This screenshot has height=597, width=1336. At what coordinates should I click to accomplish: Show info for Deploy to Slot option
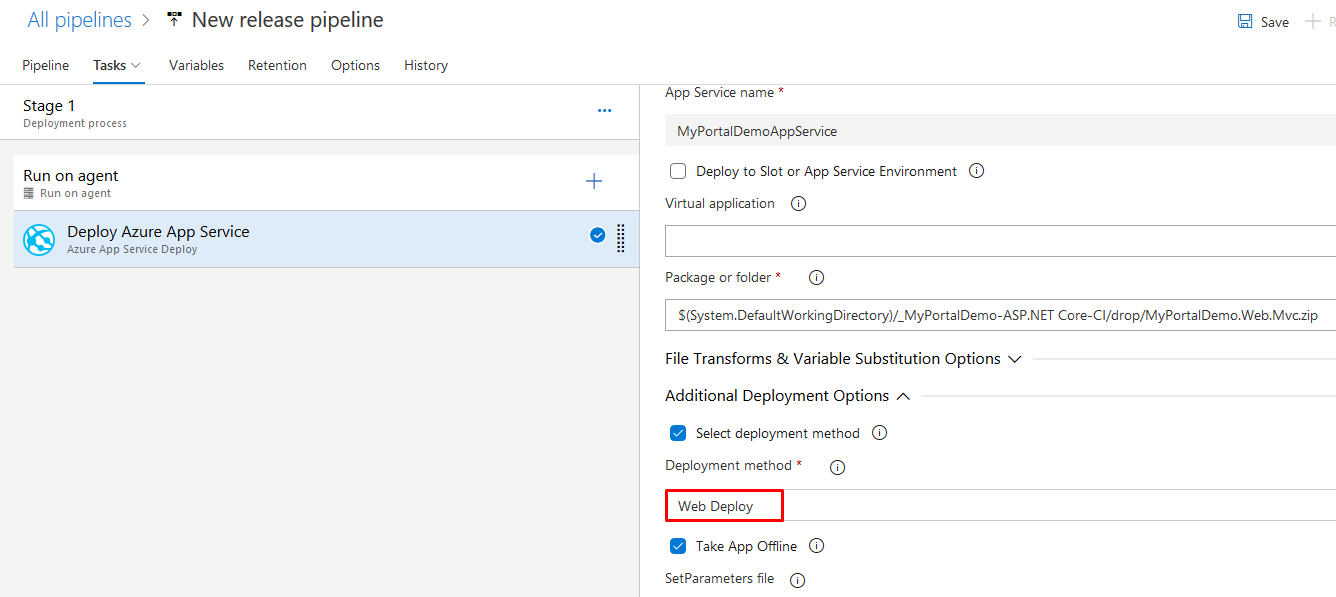pyautogui.click(x=977, y=171)
